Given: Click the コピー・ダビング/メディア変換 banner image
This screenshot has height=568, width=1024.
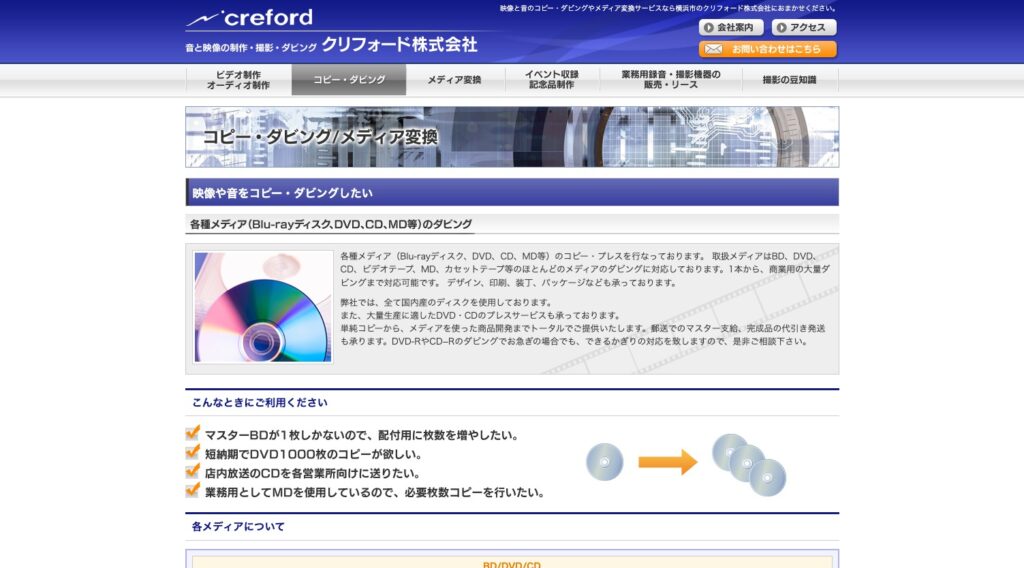Looking at the screenshot, I should pos(512,137).
